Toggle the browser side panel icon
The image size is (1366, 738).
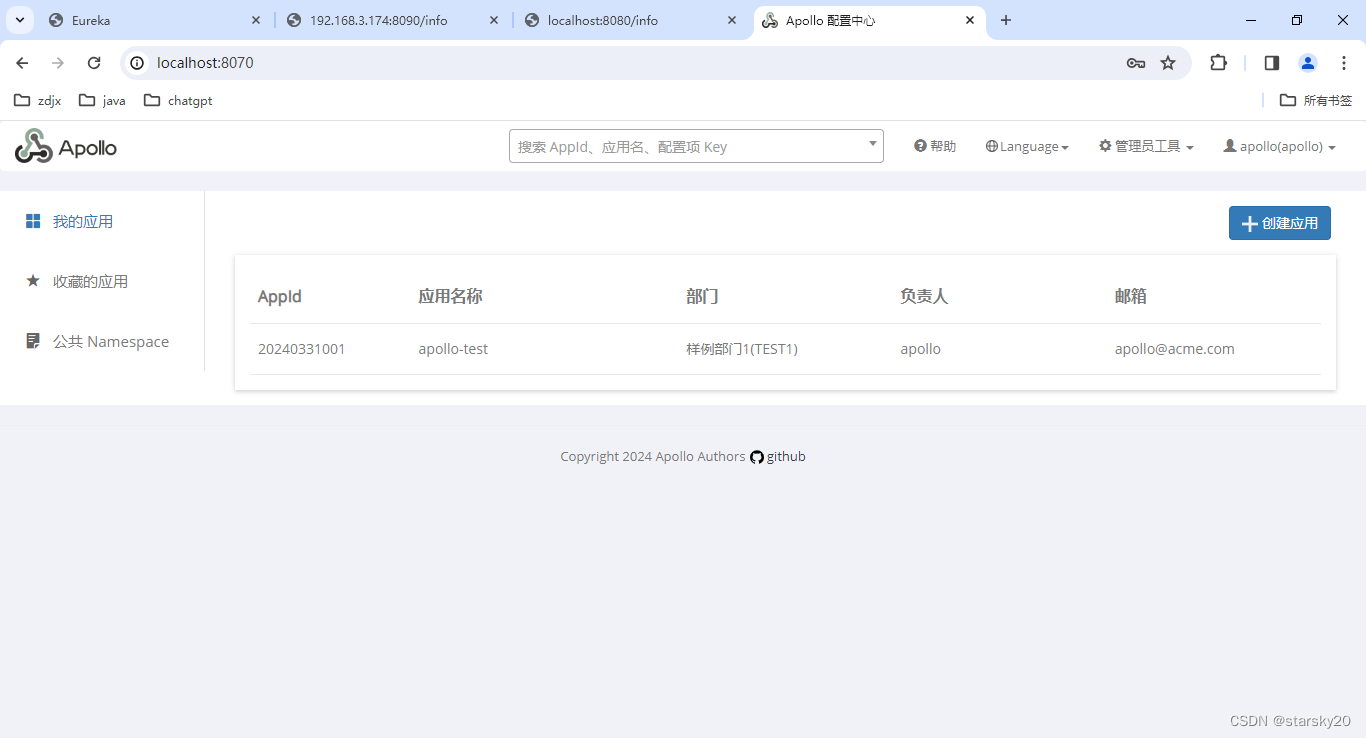pos(1271,62)
